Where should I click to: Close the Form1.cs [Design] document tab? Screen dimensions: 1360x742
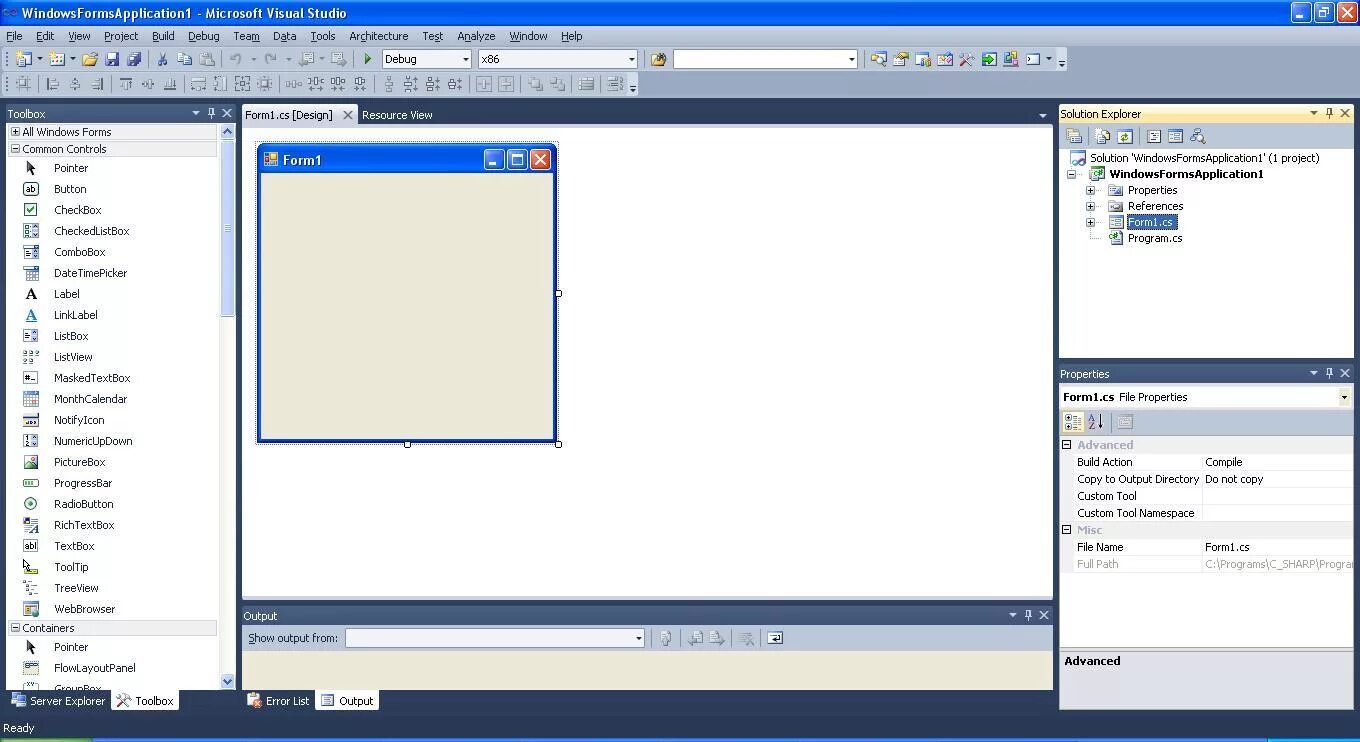click(x=348, y=115)
